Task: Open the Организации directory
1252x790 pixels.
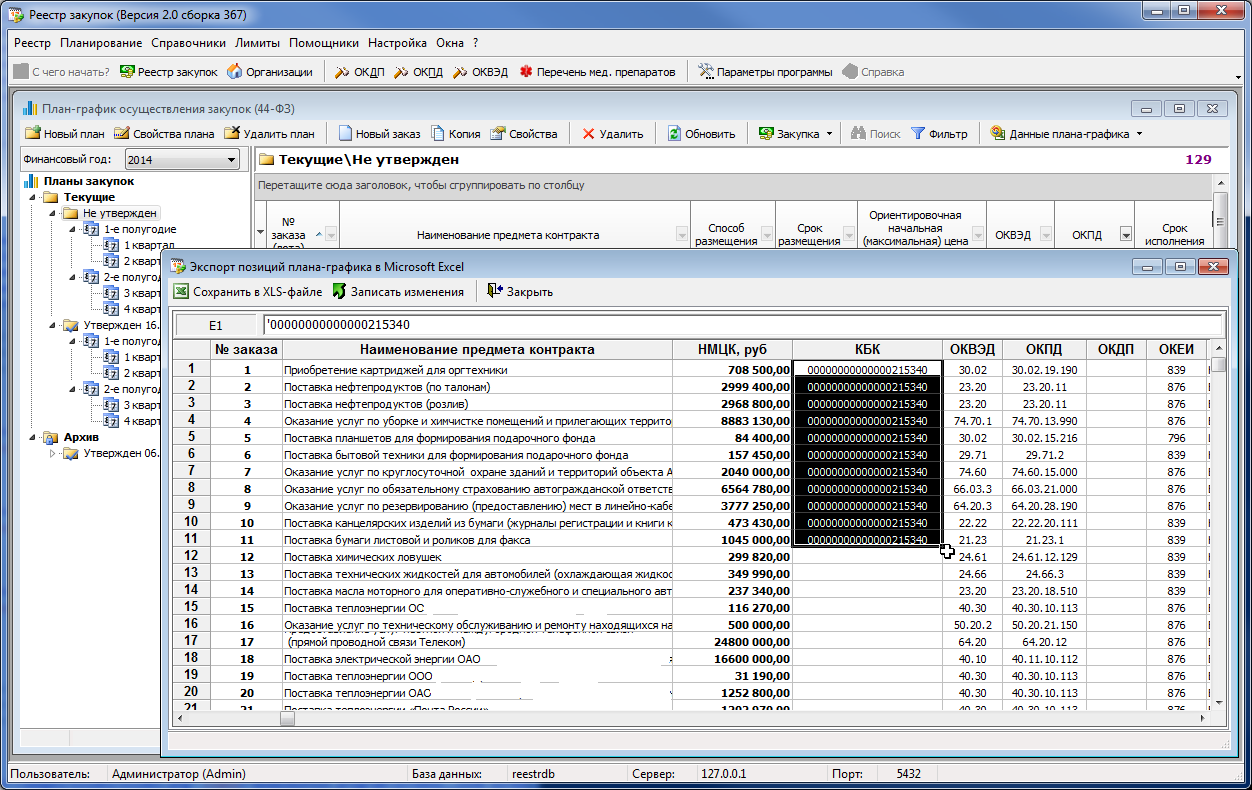Action: pyautogui.click(x=270, y=72)
